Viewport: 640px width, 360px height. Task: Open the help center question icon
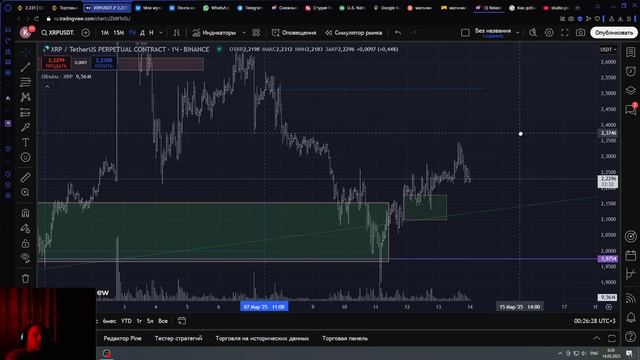pos(631,337)
